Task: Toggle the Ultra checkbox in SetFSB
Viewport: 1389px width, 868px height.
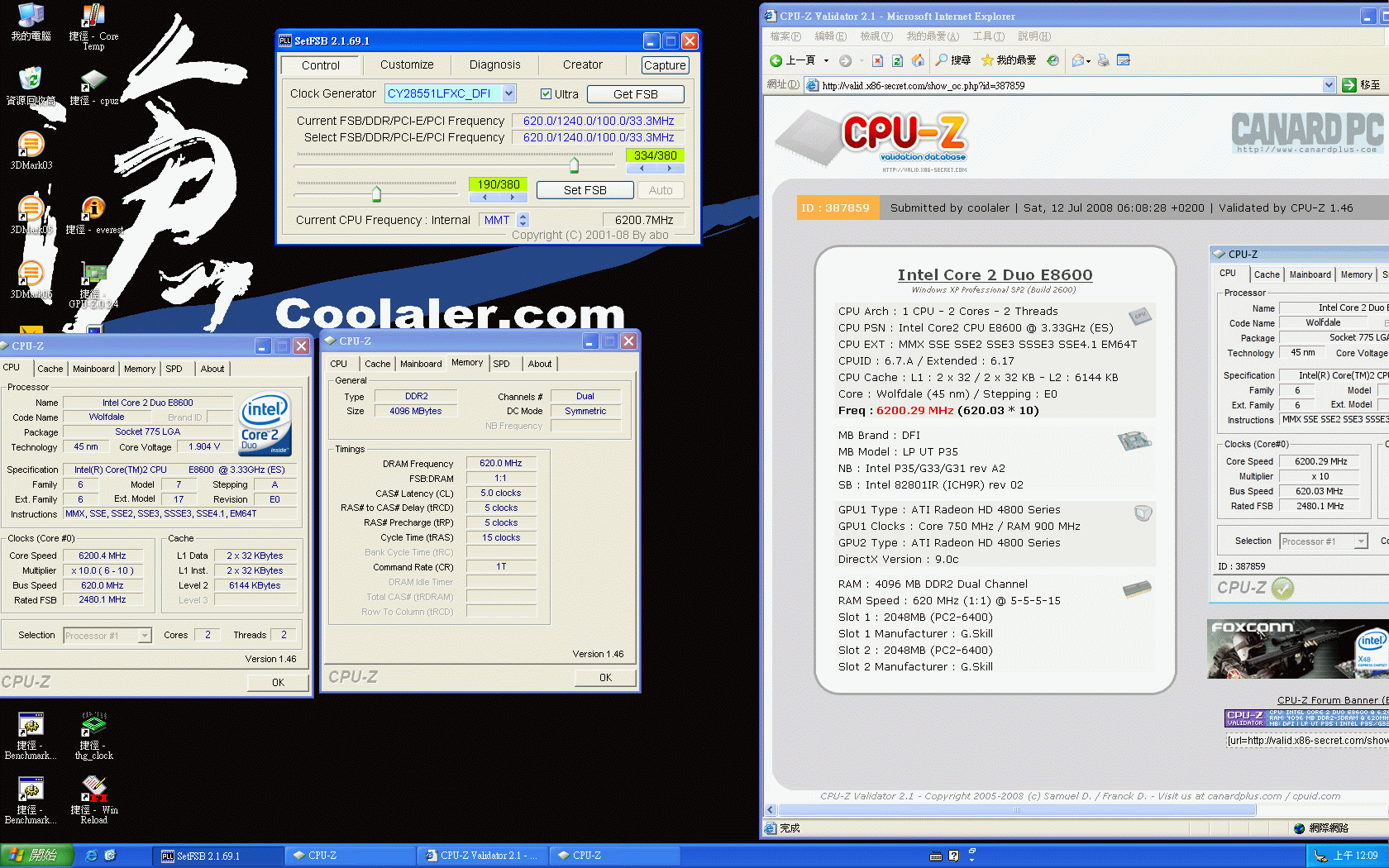Action: (x=546, y=94)
